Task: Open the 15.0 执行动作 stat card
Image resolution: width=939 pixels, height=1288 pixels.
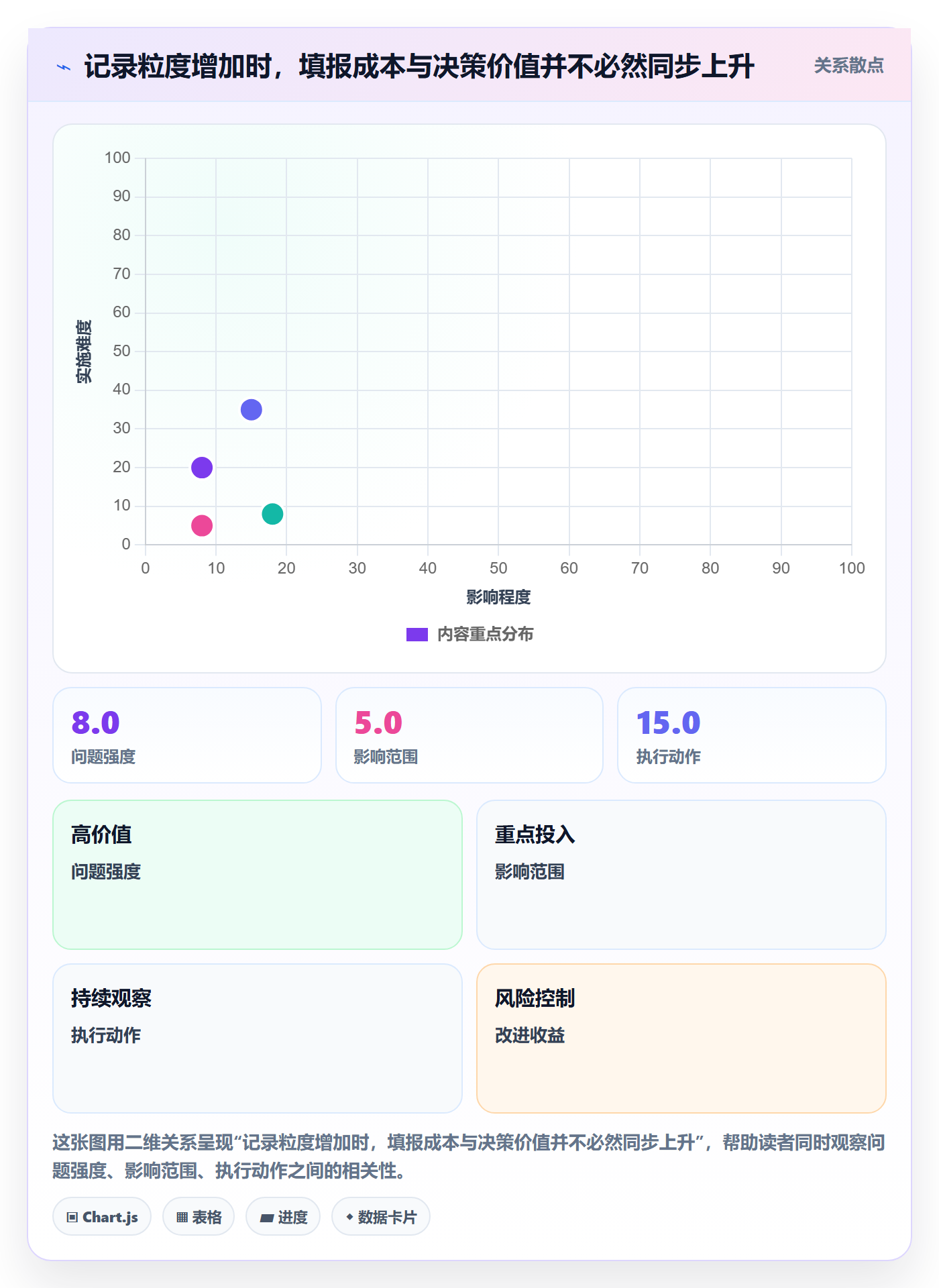Action: (752, 735)
